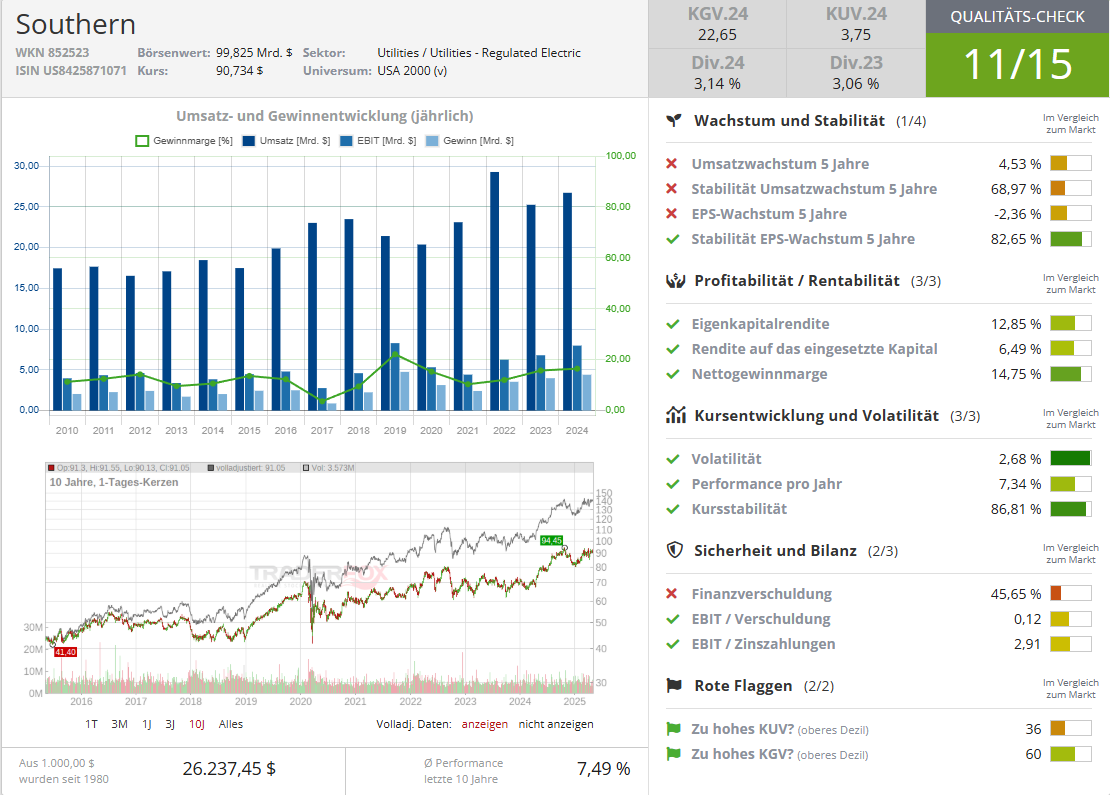Open the Finanzverschuldung metric
The height and width of the screenshot is (795, 1110).
762,593
